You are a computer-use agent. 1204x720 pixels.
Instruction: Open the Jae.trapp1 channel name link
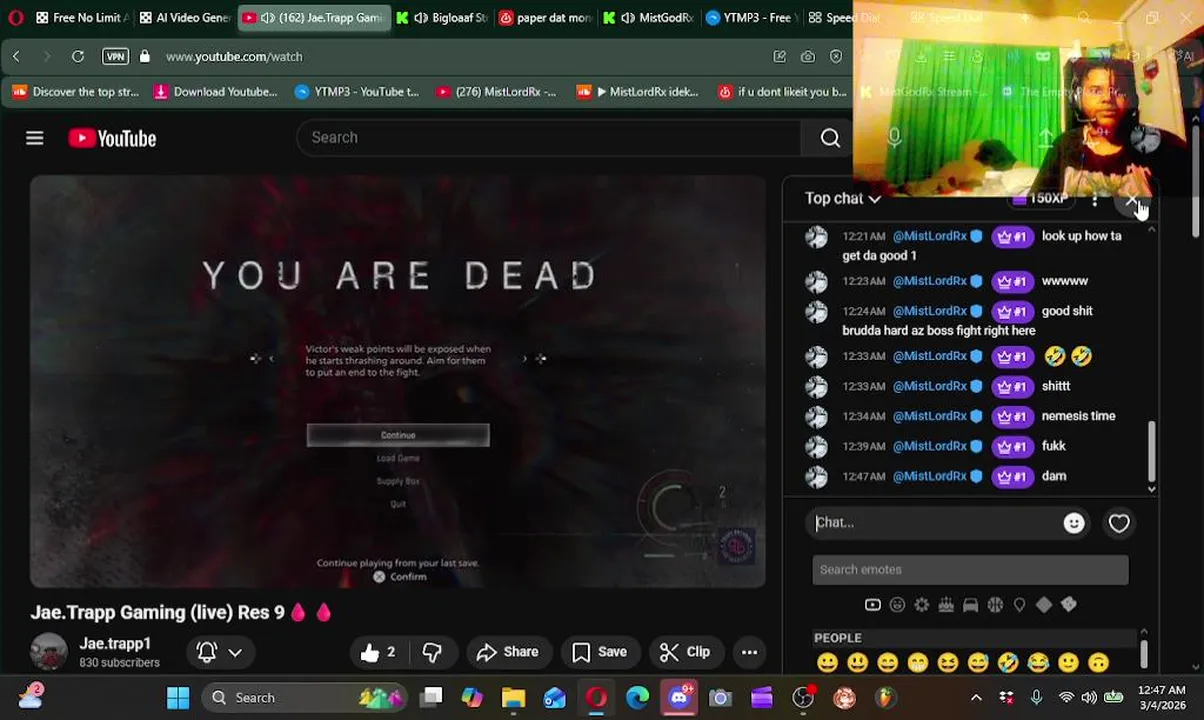point(115,643)
